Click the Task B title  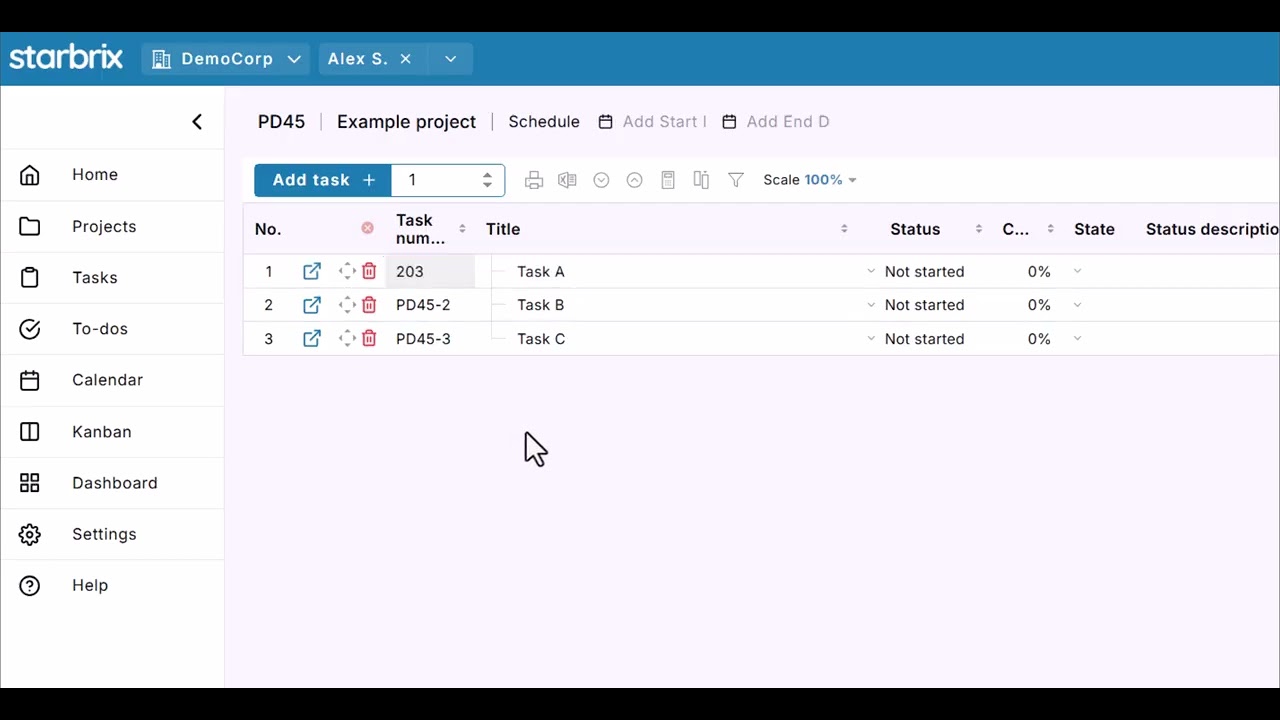point(541,305)
